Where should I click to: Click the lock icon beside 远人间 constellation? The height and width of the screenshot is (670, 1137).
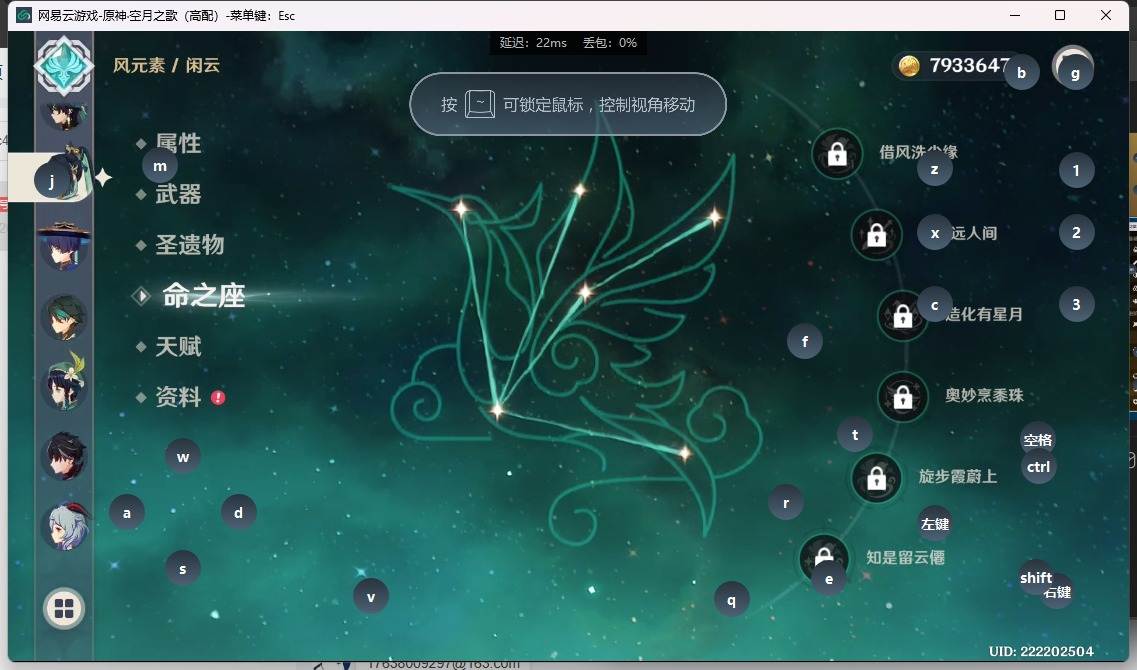[x=877, y=235]
